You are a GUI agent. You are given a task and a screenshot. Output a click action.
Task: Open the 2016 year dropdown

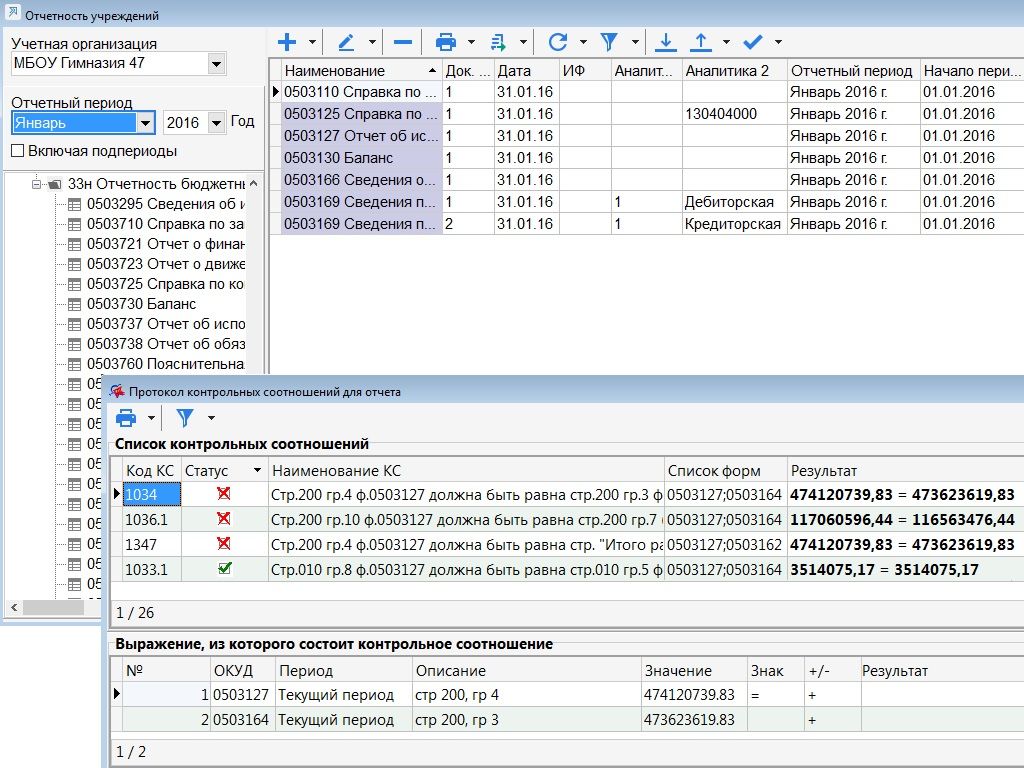tap(216, 123)
